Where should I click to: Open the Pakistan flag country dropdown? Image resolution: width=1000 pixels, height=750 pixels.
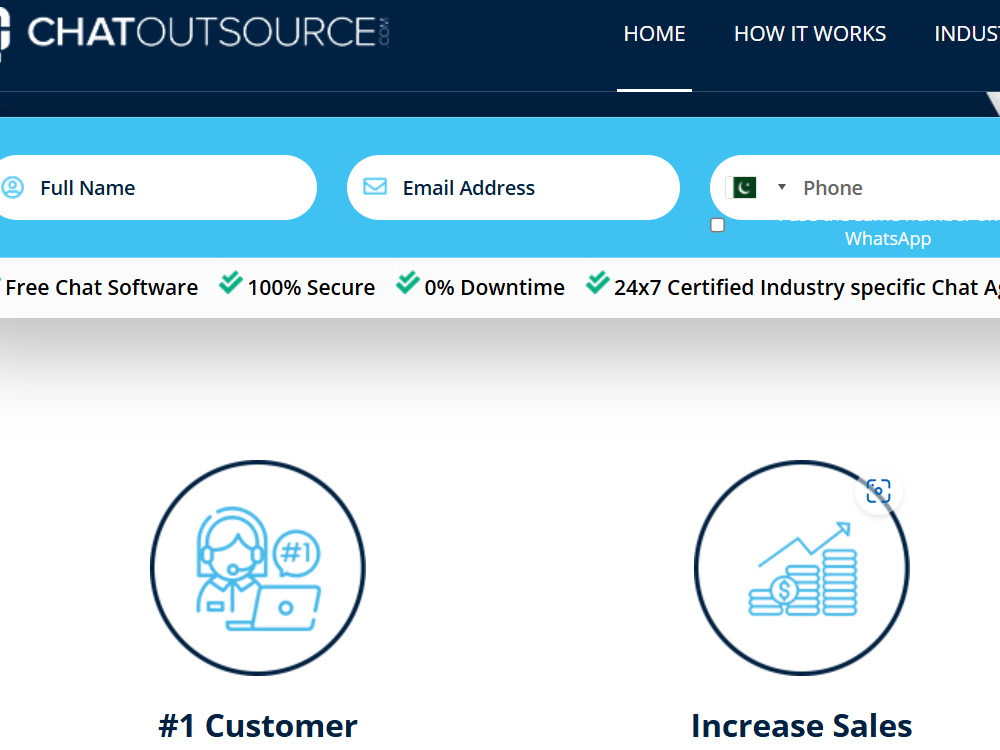(x=756, y=188)
